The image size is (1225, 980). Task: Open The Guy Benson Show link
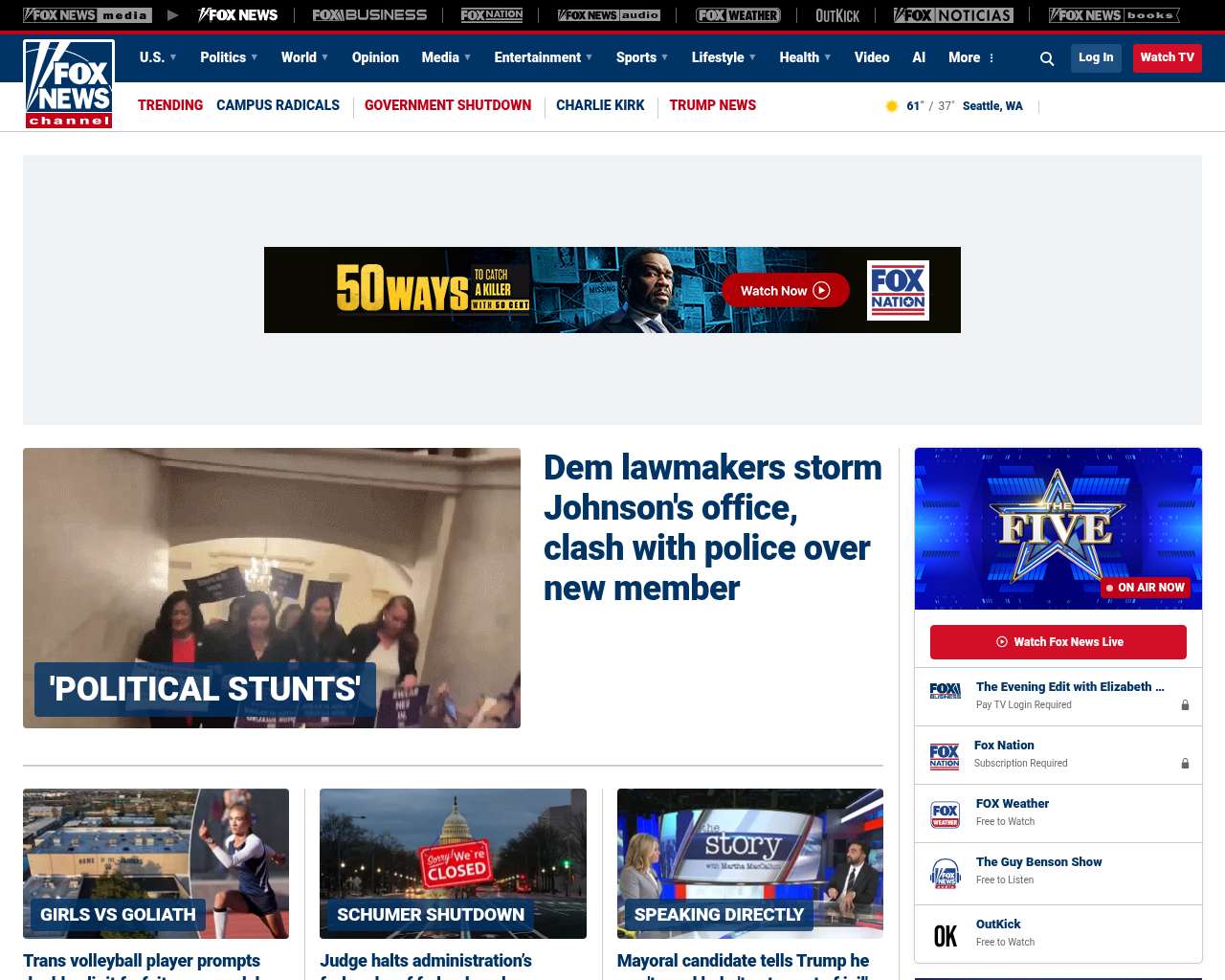(x=1039, y=862)
